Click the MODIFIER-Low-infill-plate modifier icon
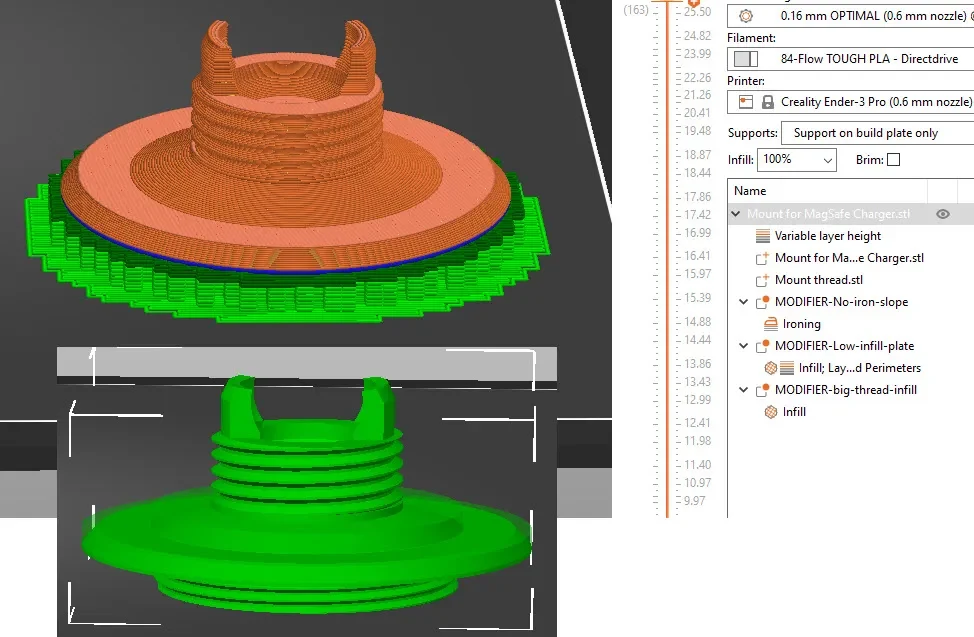This screenshot has width=974, height=637. (x=763, y=346)
